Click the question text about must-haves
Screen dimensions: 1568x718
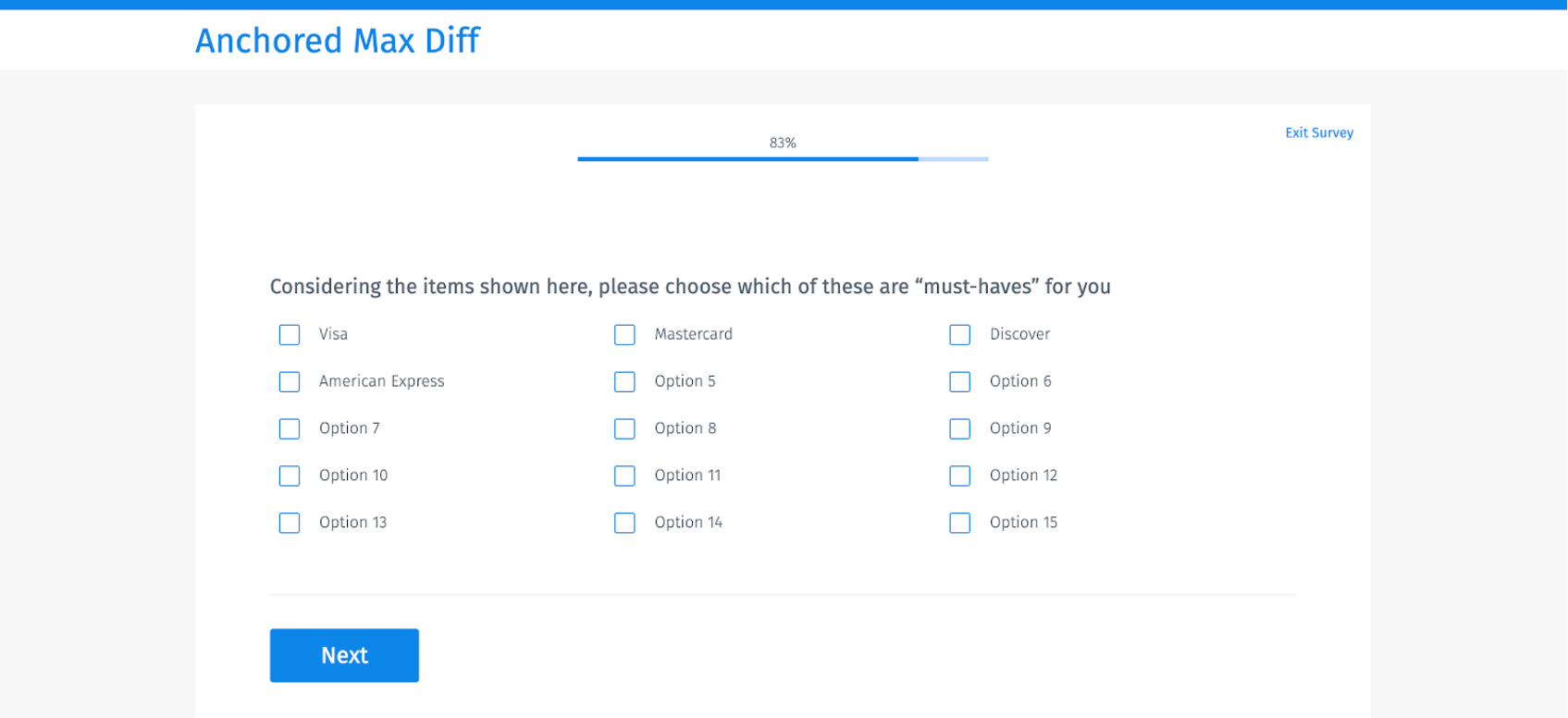pyautogui.click(x=690, y=287)
